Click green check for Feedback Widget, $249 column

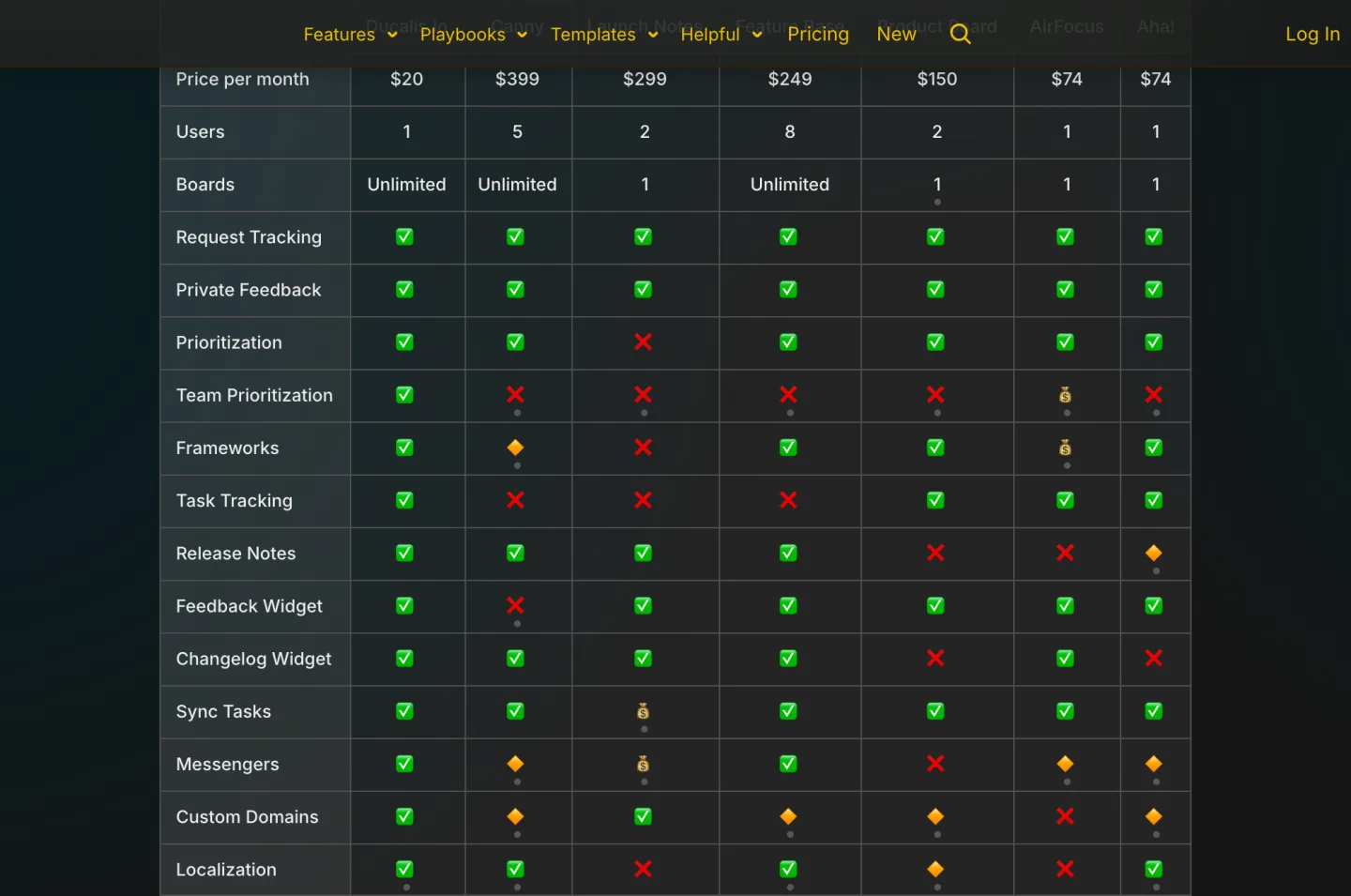(788, 606)
